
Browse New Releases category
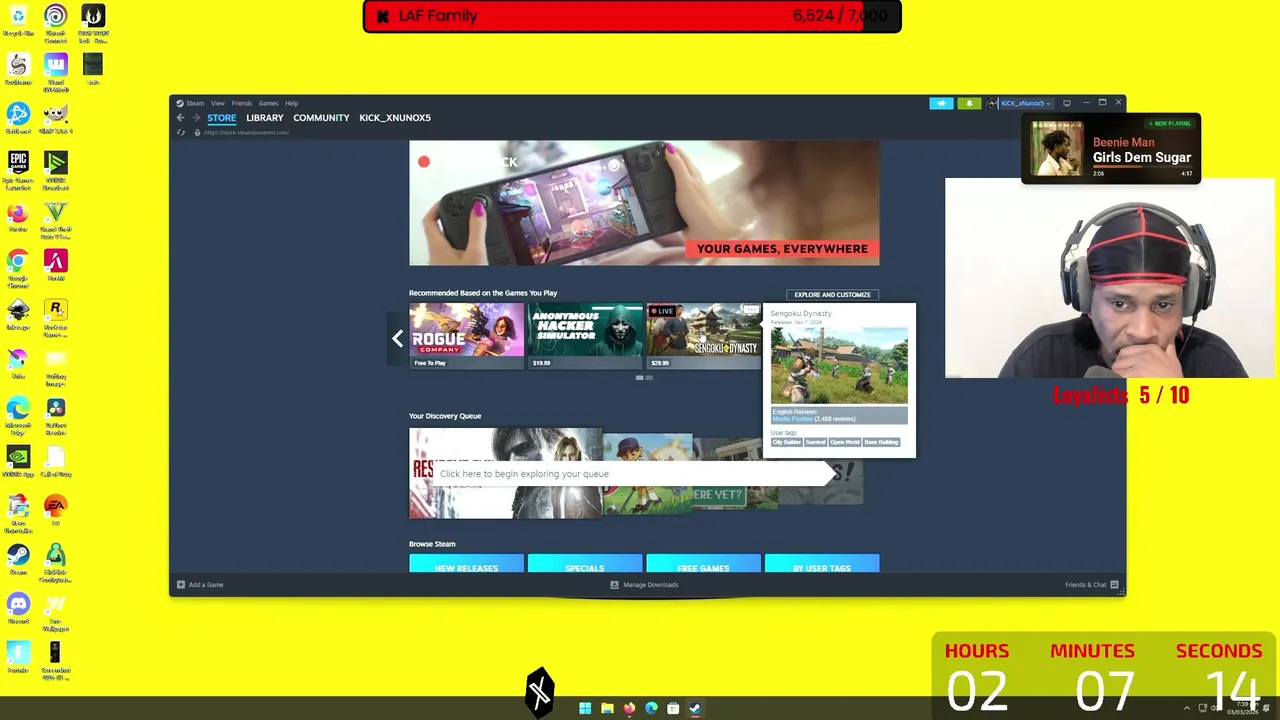click(466, 565)
